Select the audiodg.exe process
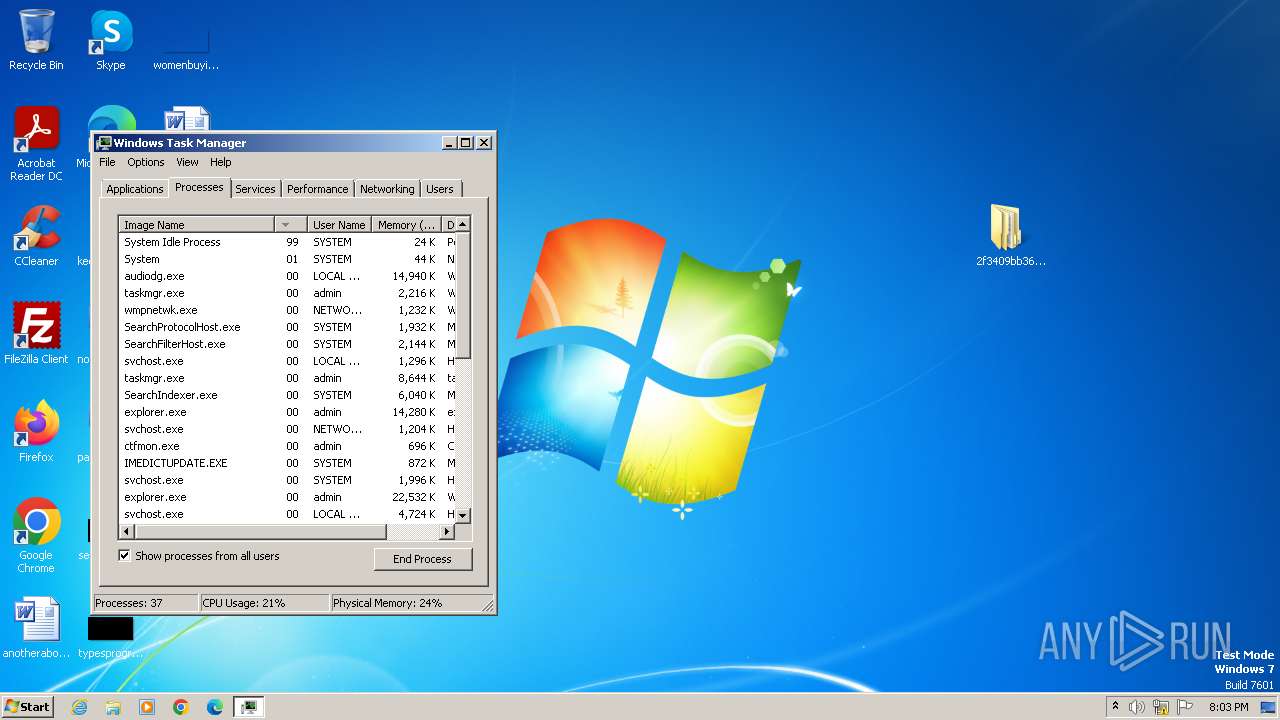The width and height of the screenshot is (1280, 720). click(287, 276)
